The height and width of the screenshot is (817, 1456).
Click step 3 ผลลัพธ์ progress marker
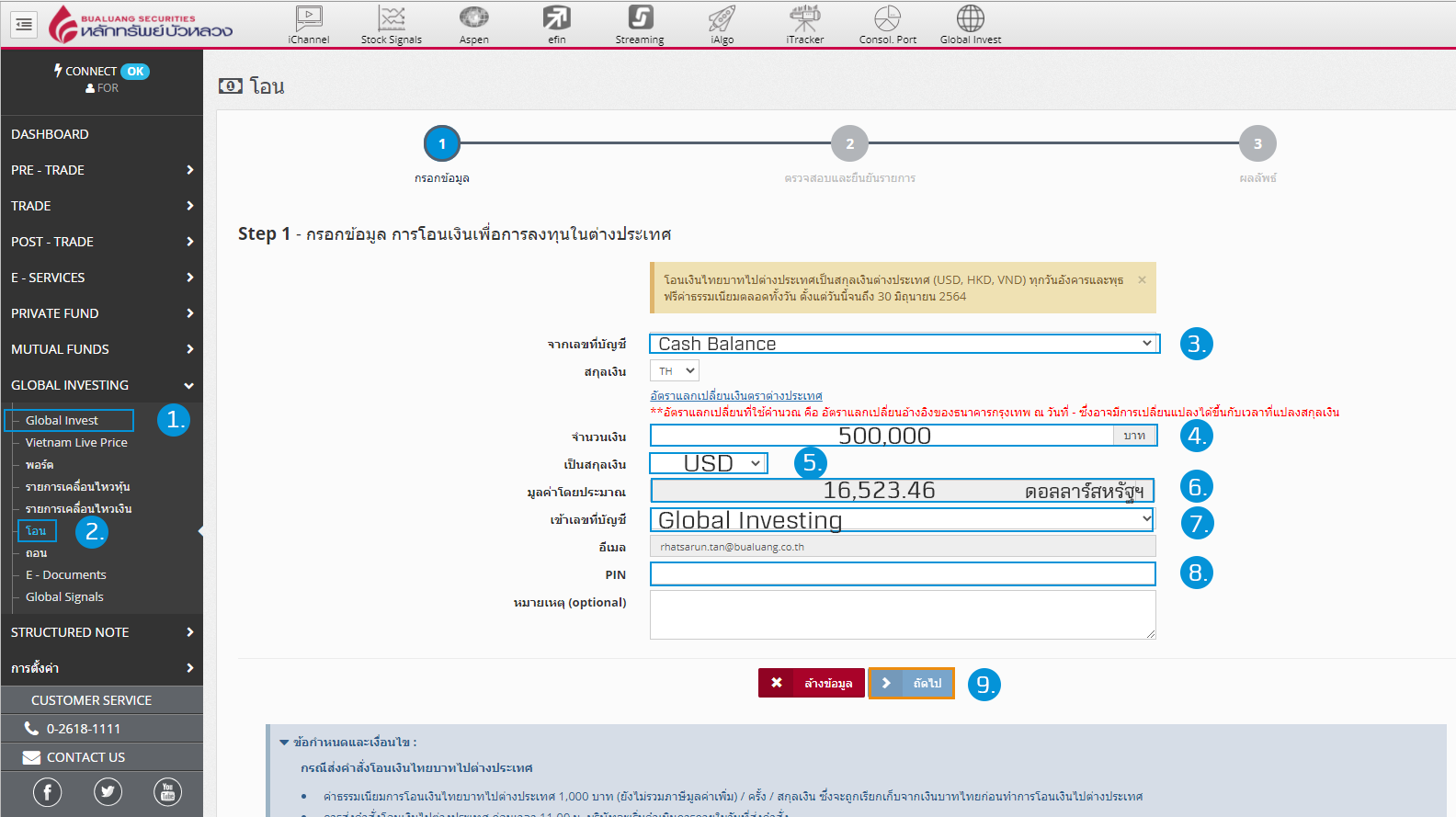1257,143
